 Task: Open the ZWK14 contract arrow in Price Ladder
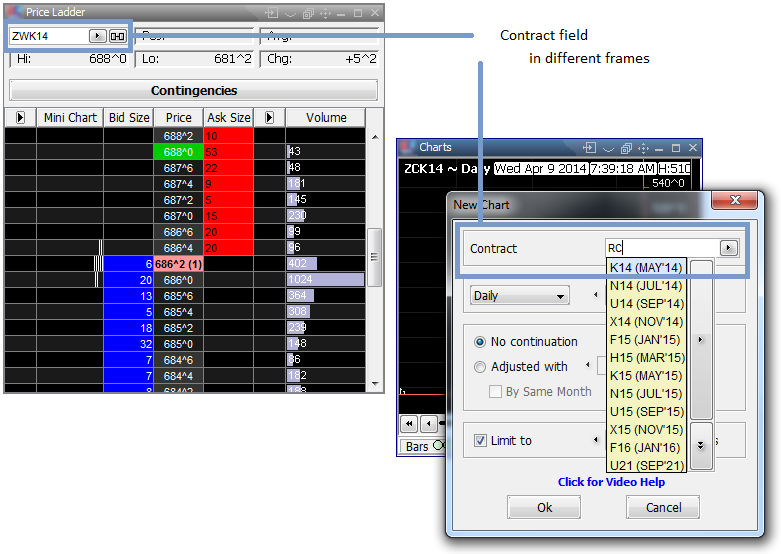tap(97, 36)
